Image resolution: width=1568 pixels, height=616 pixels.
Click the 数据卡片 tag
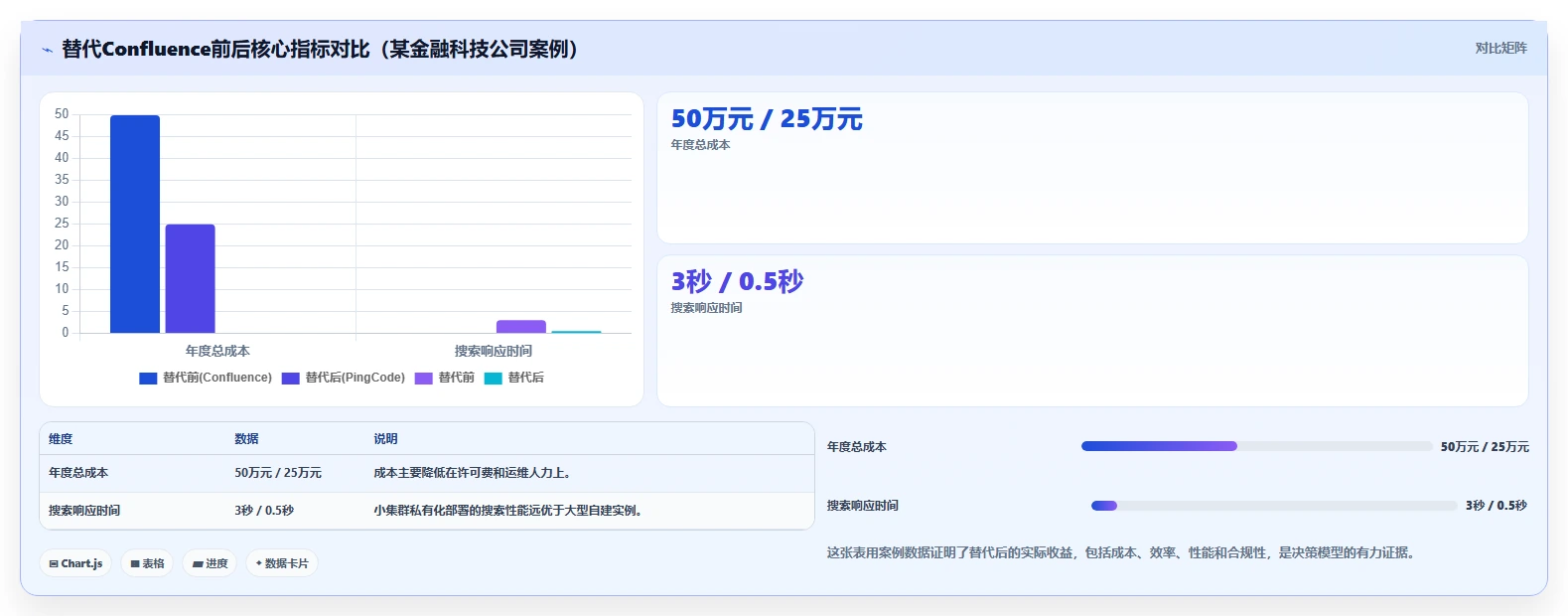[282, 563]
